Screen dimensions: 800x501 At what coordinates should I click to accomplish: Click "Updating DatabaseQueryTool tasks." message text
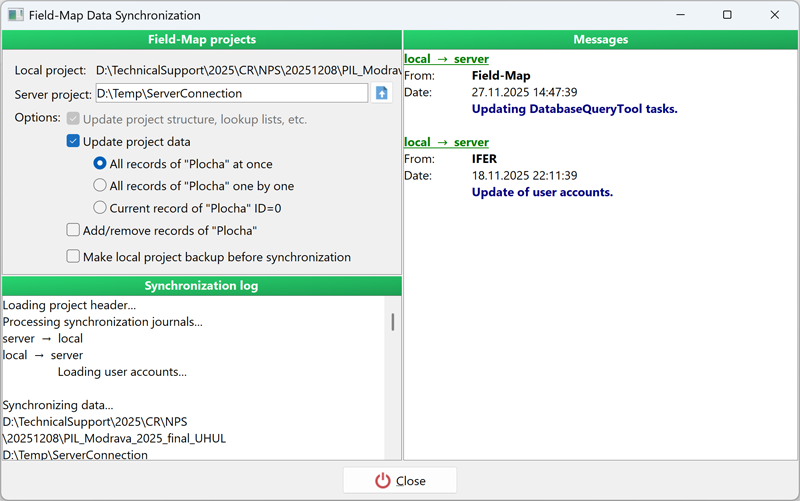tap(574, 109)
